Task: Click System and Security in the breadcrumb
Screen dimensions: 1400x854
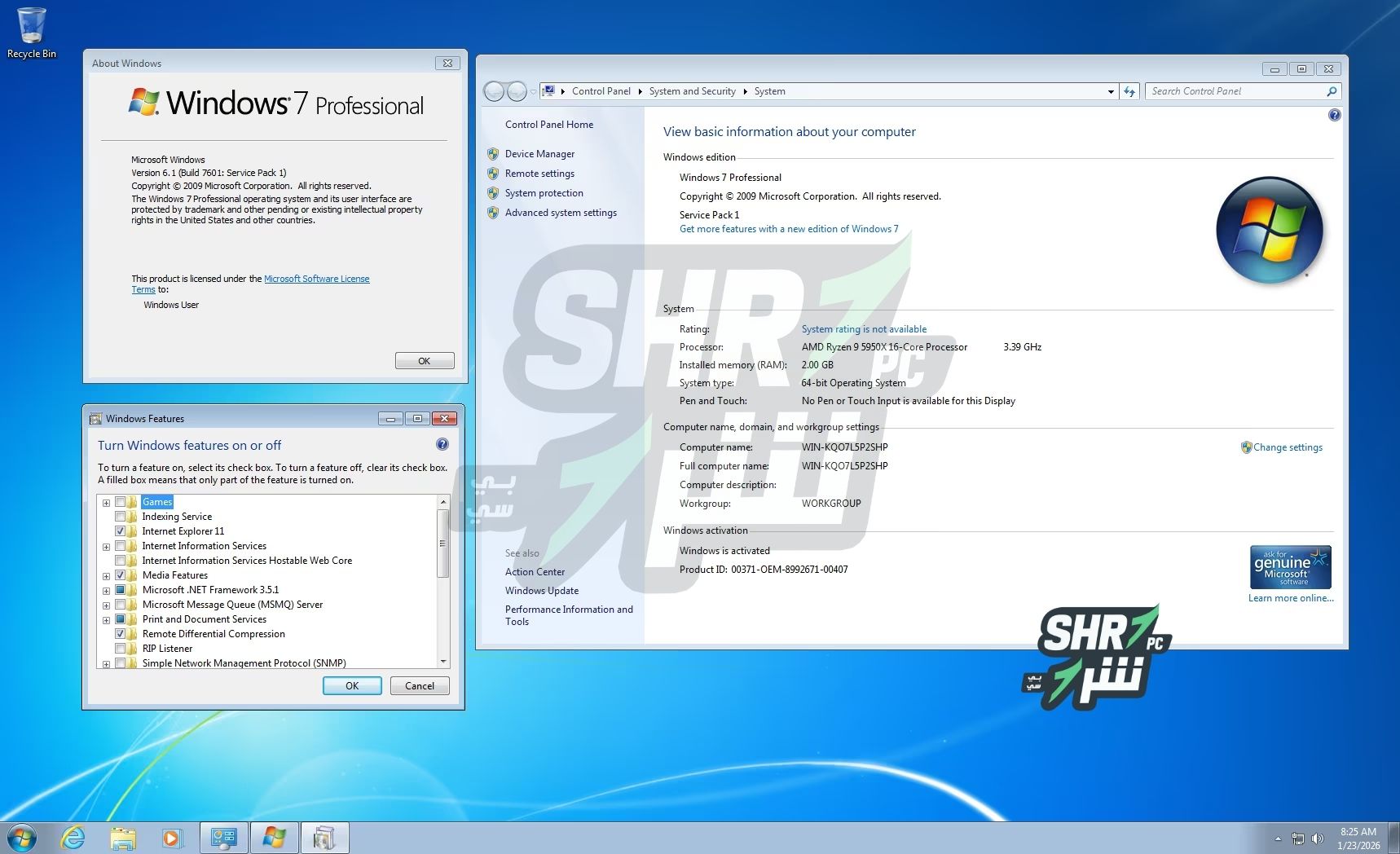Action: pyautogui.click(x=692, y=91)
